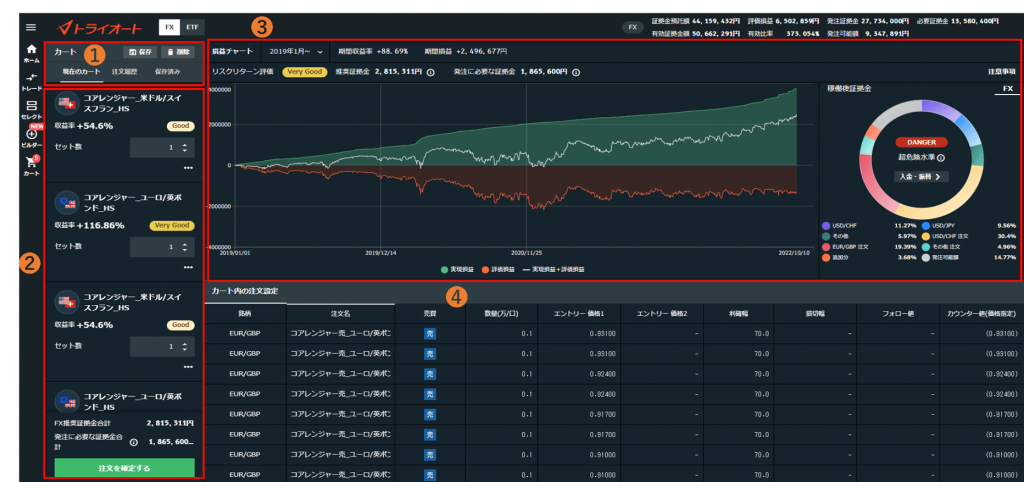Click the USD/CHF purple legend swatch
1024x482 pixels.
coord(826,225)
